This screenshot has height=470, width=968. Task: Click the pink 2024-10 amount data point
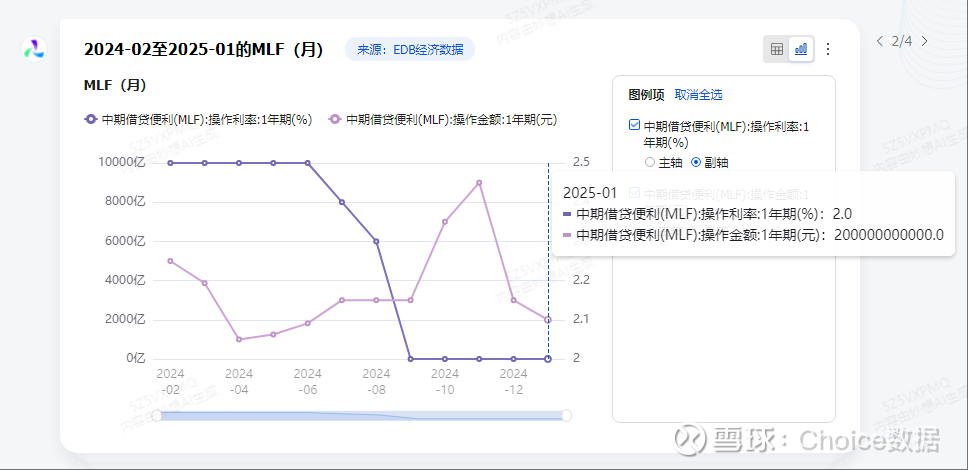444,221
